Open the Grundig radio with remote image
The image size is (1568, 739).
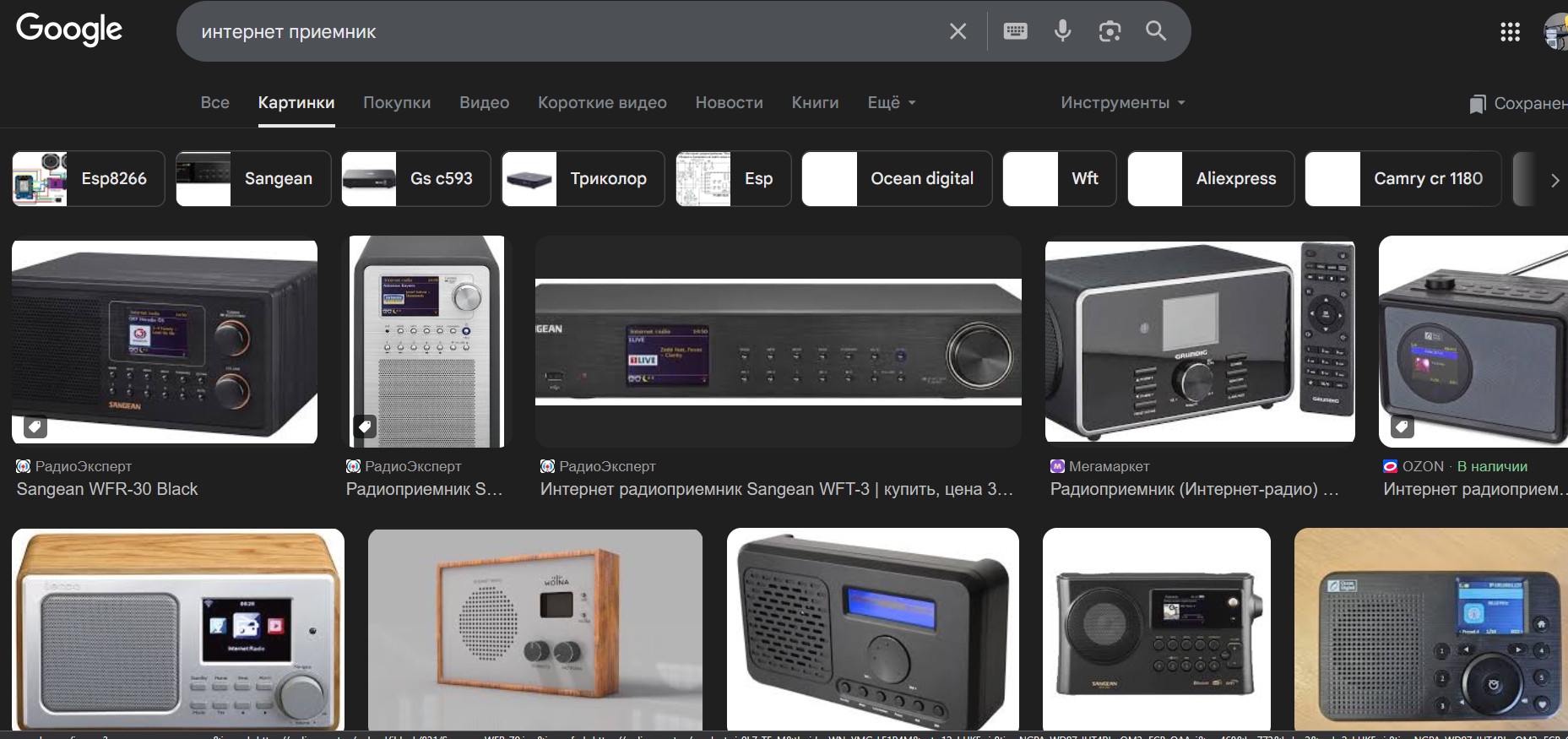point(1200,341)
